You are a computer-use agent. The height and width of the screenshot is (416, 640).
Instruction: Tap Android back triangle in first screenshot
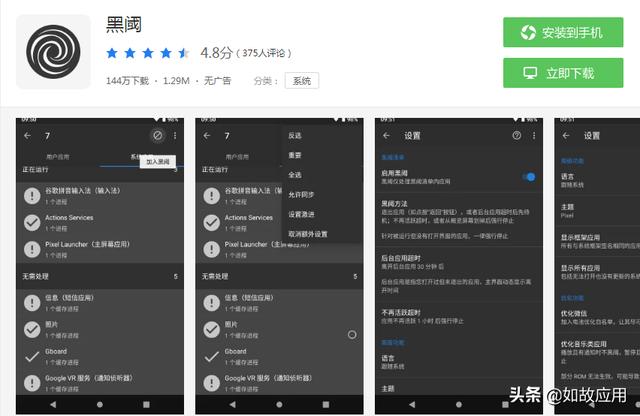point(53,405)
